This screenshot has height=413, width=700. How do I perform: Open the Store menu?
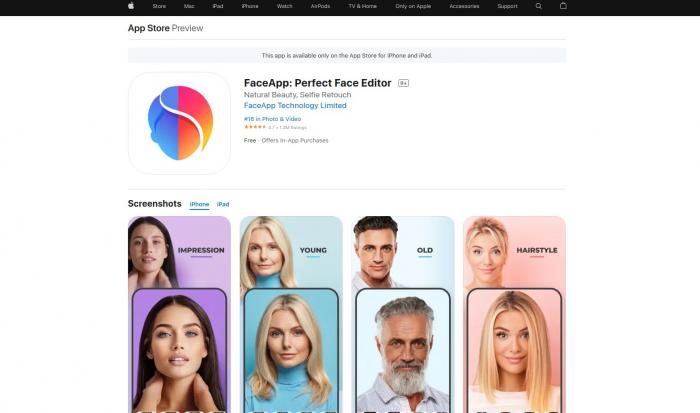coord(159,6)
